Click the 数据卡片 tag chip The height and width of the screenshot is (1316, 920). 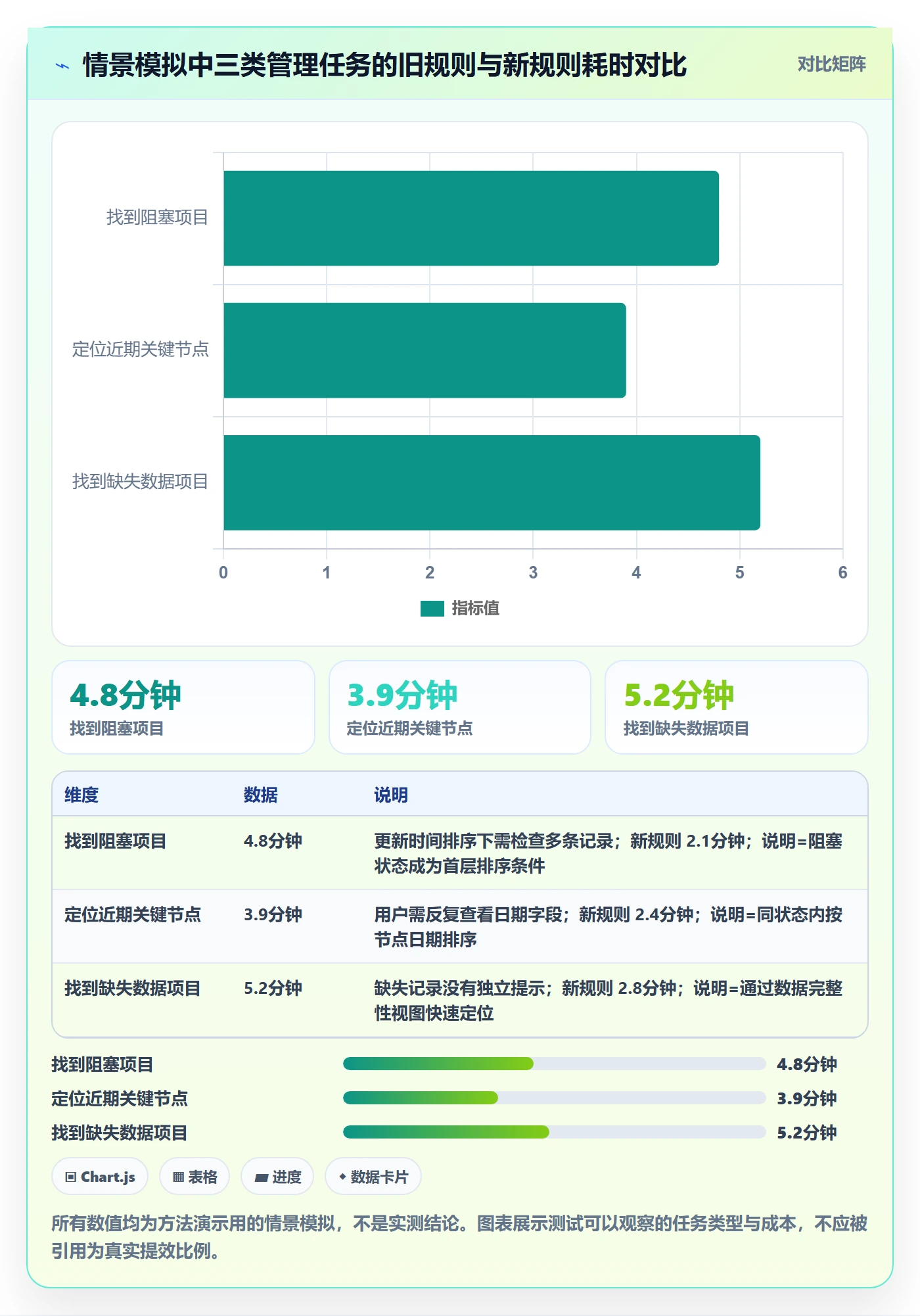(x=373, y=1177)
